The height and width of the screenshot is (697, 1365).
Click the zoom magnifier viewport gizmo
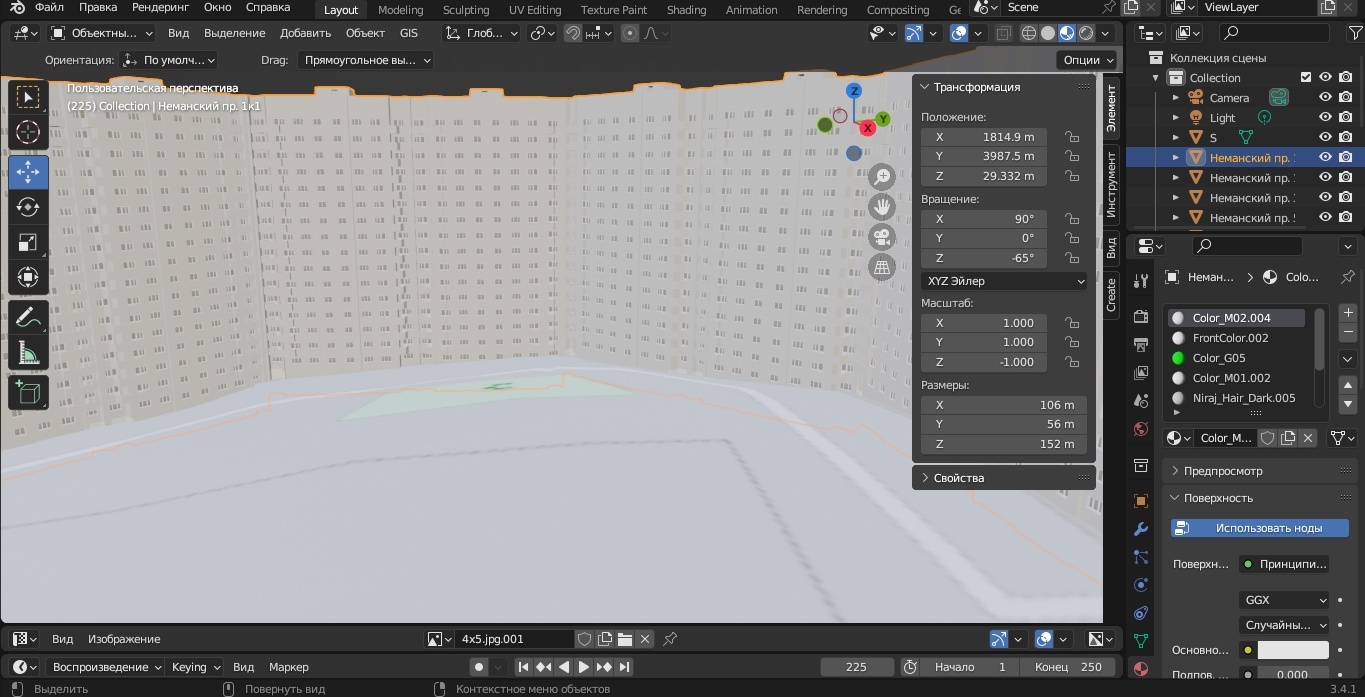pyautogui.click(x=882, y=177)
